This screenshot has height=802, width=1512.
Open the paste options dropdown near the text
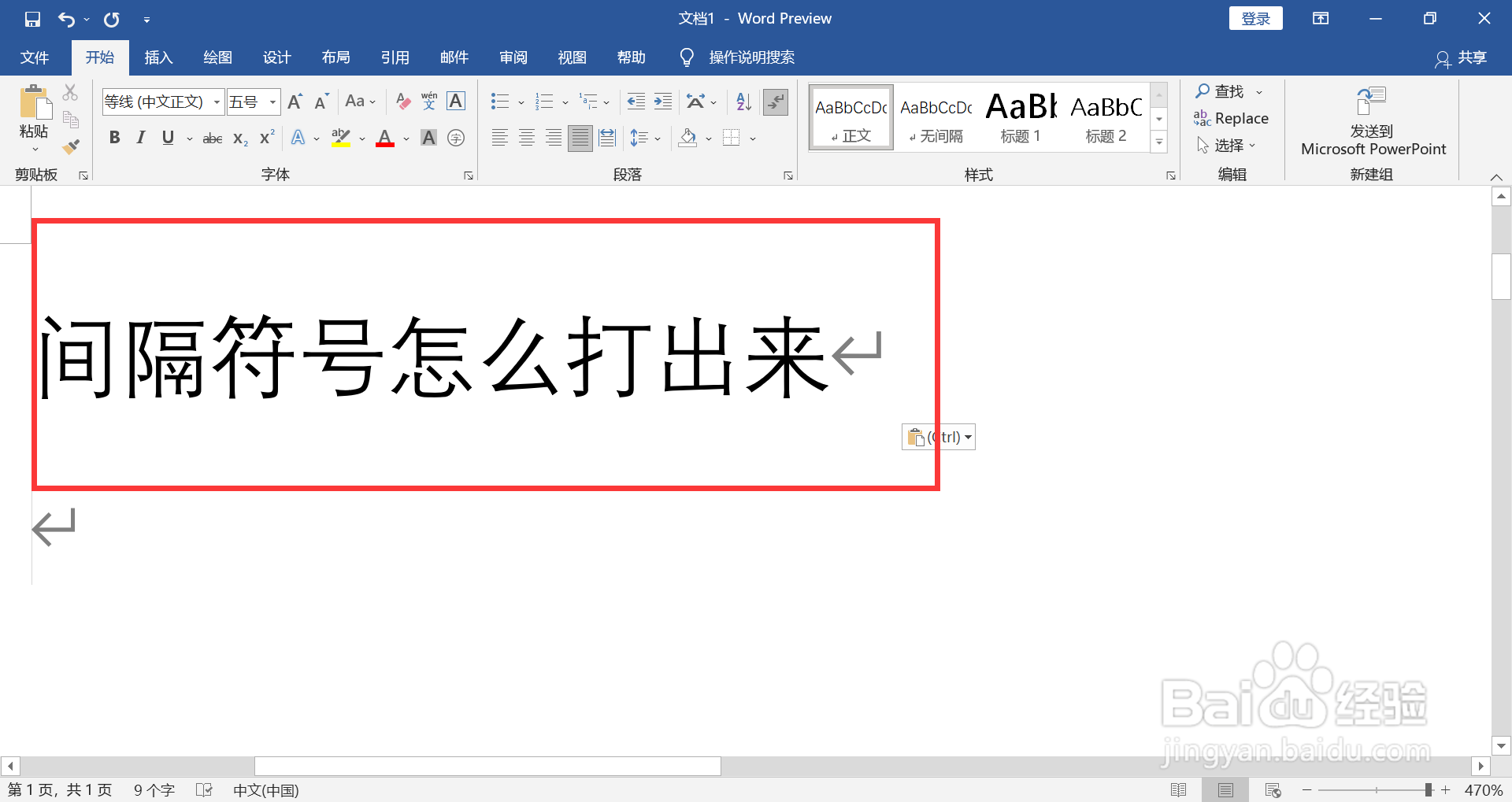pos(968,437)
